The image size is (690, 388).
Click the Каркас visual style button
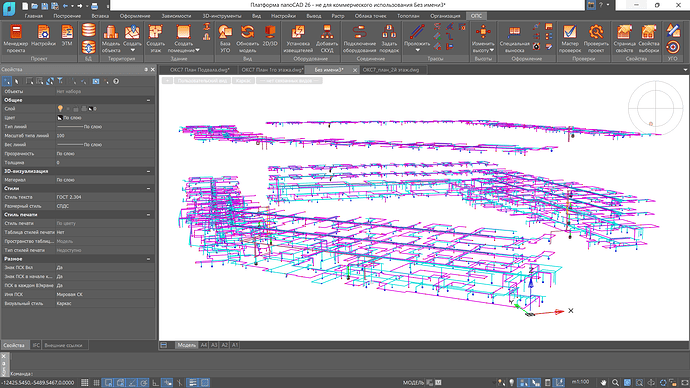(x=243, y=81)
